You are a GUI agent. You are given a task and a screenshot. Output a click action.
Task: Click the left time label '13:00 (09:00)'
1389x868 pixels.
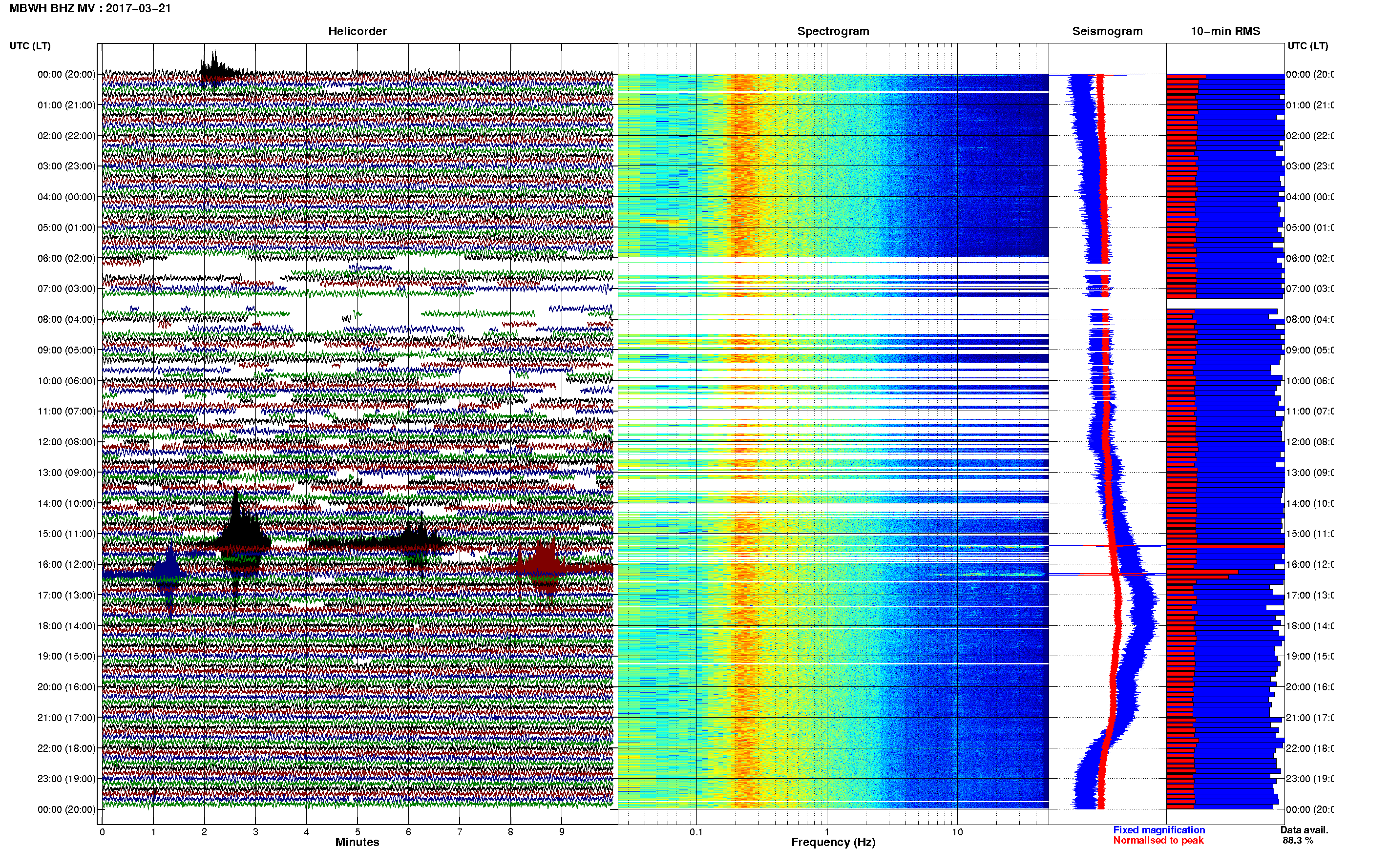coord(66,473)
